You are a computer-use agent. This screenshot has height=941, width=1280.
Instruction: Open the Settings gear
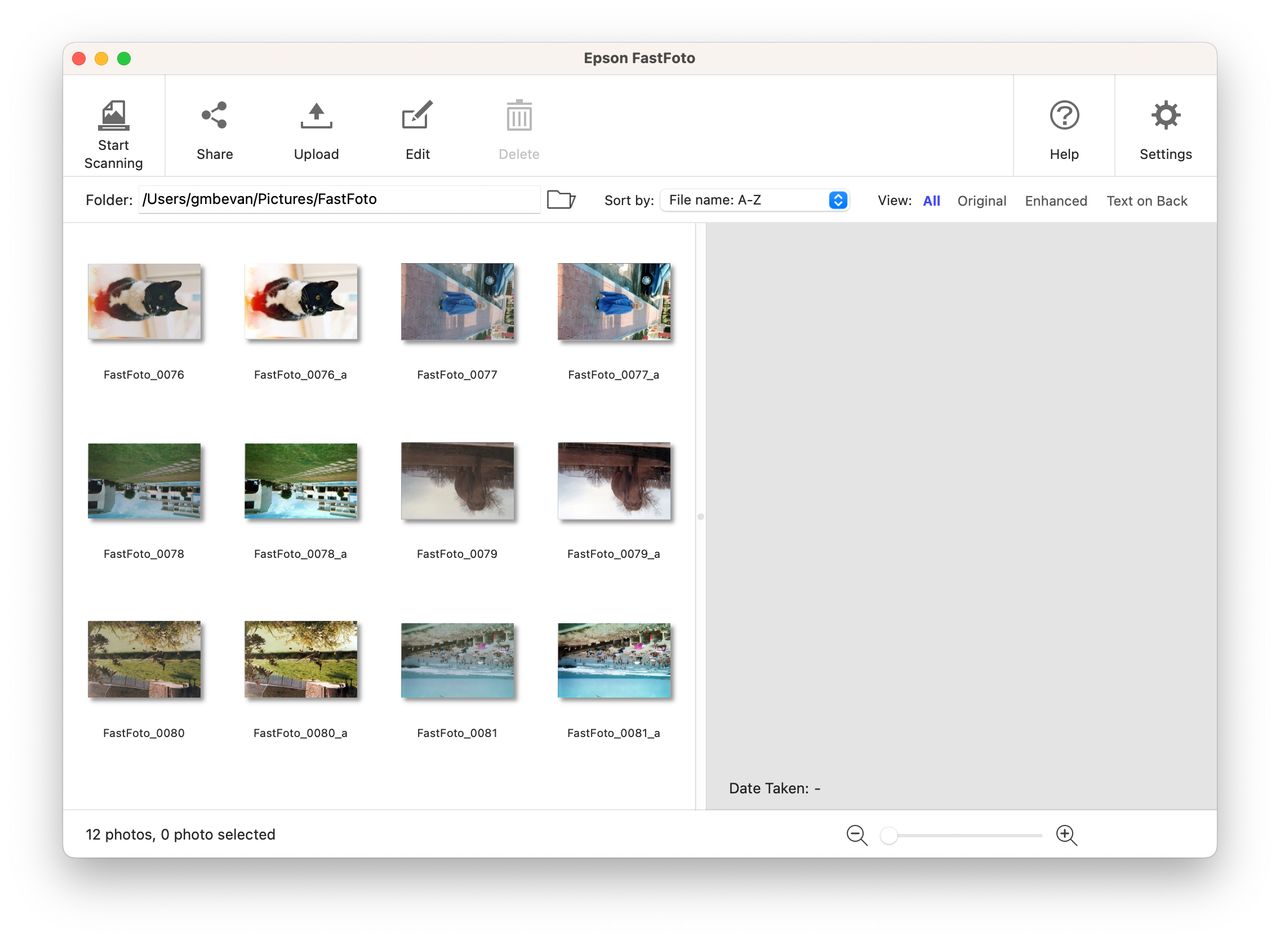[1166, 115]
